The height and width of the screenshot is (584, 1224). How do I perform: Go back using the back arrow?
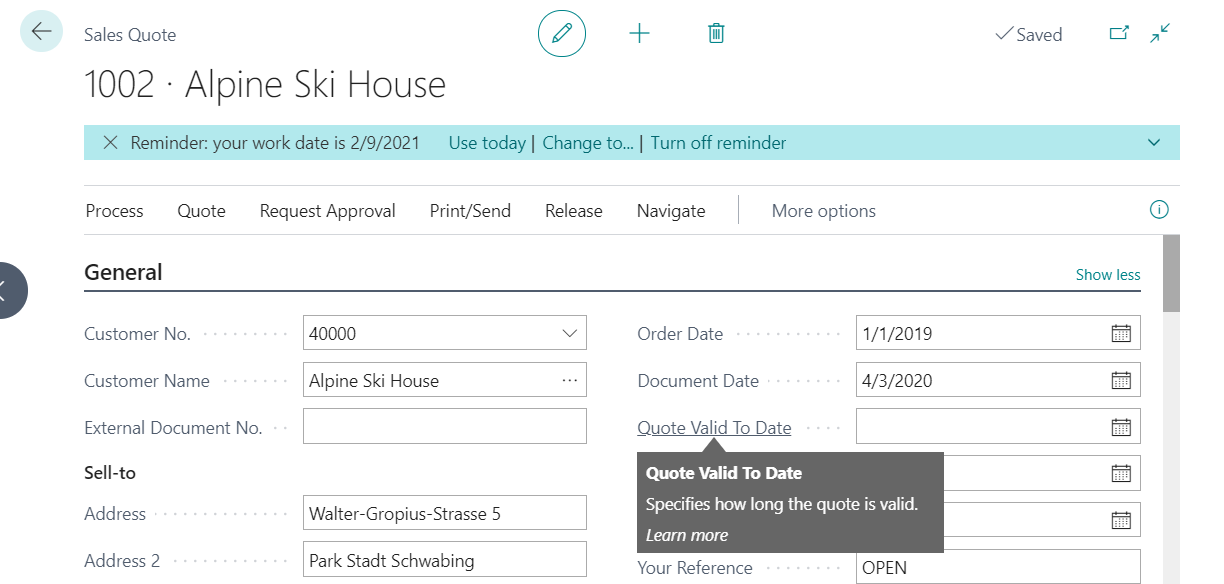[40, 31]
